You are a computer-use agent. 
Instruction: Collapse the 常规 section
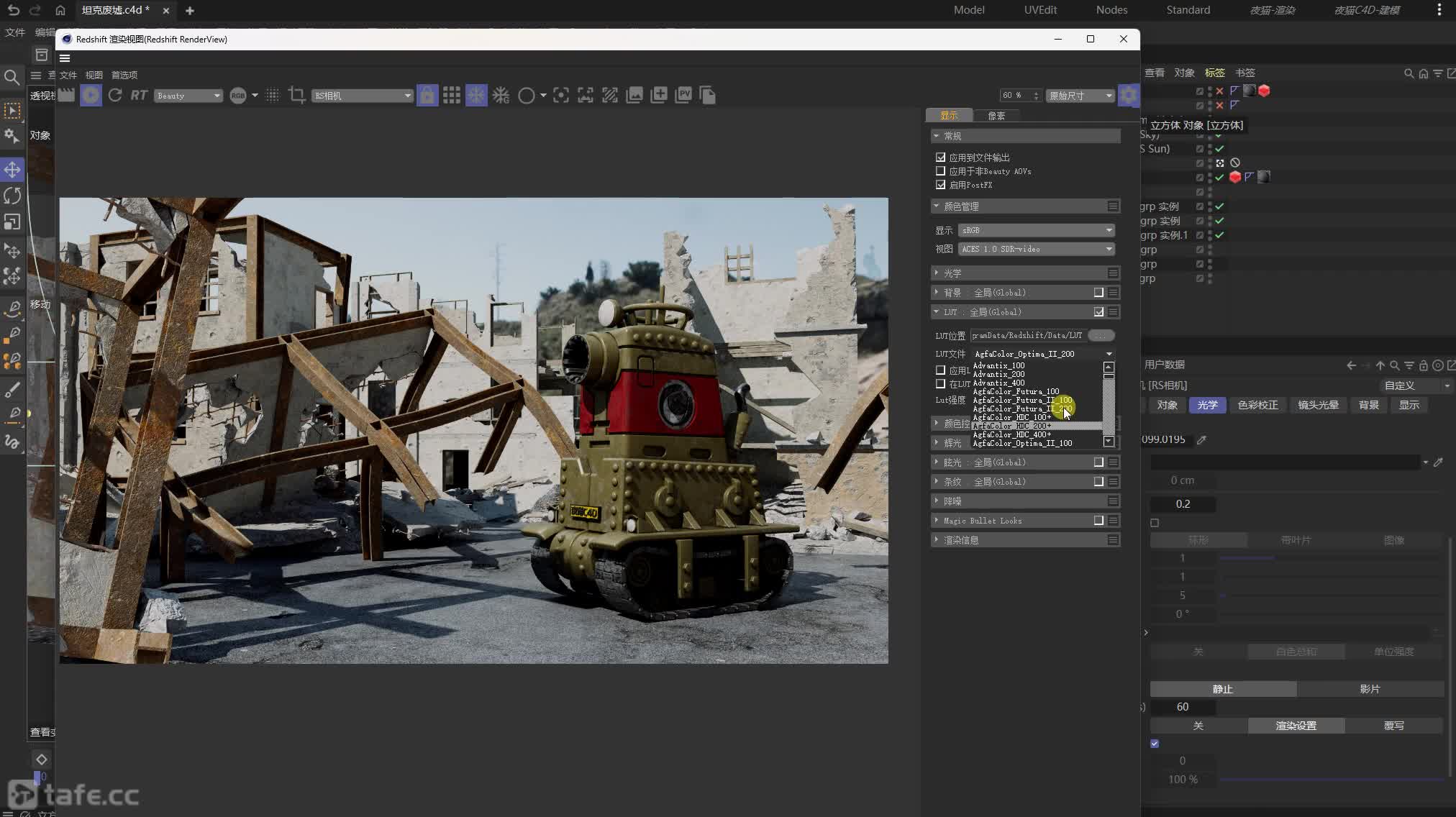[1026, 136]
